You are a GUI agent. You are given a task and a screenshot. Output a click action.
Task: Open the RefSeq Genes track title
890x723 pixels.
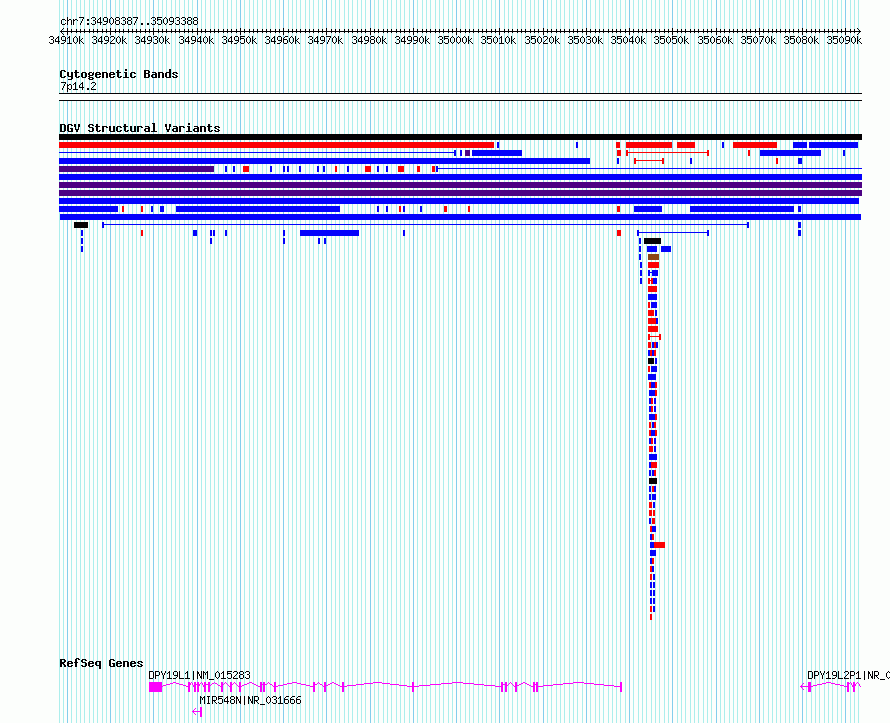pyautogui.click(x=101, y=663)
